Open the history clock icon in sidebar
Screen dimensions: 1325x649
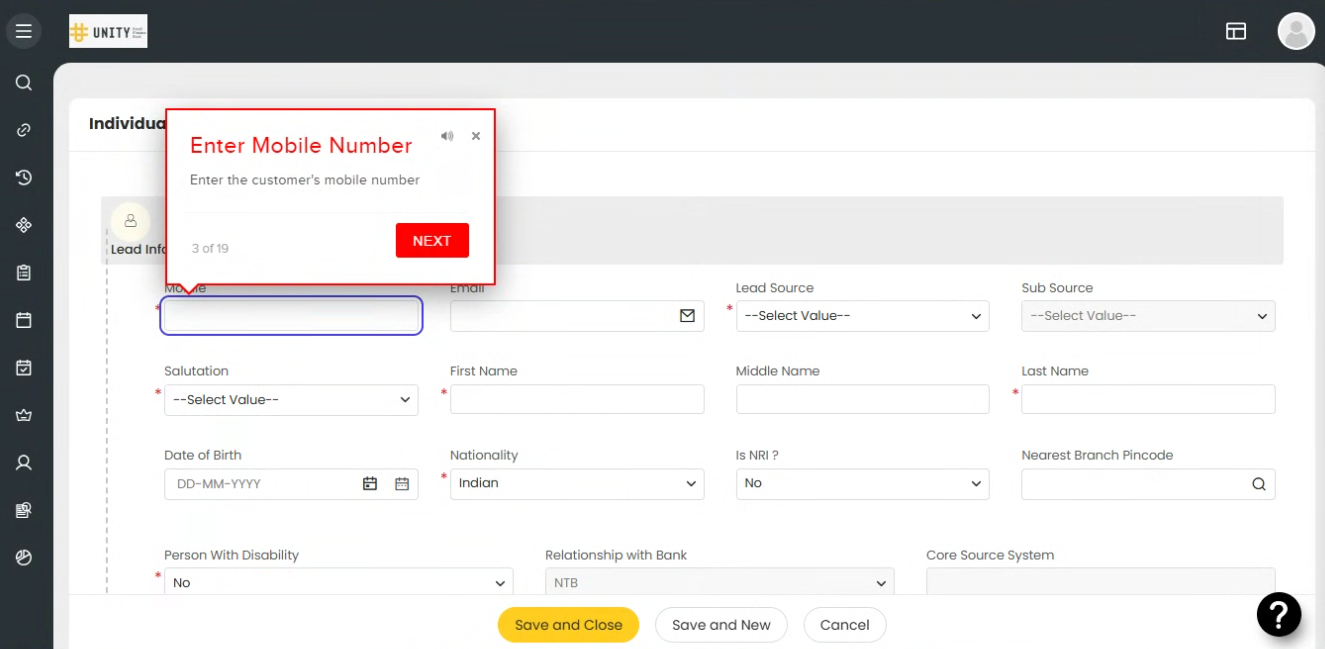tap(24, 178)
